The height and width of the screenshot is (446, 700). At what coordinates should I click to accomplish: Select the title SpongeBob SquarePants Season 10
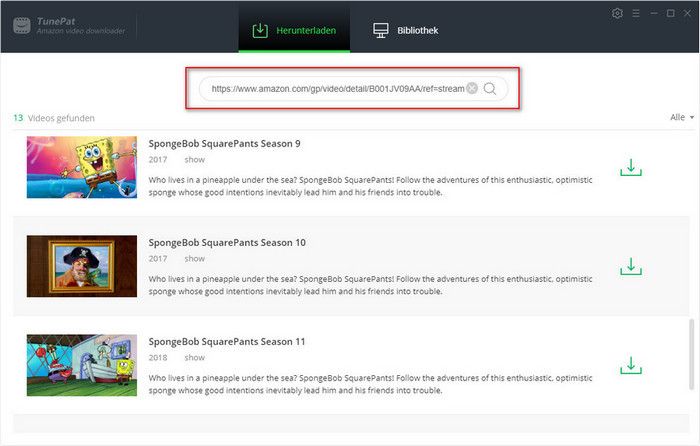pos(227,243)
